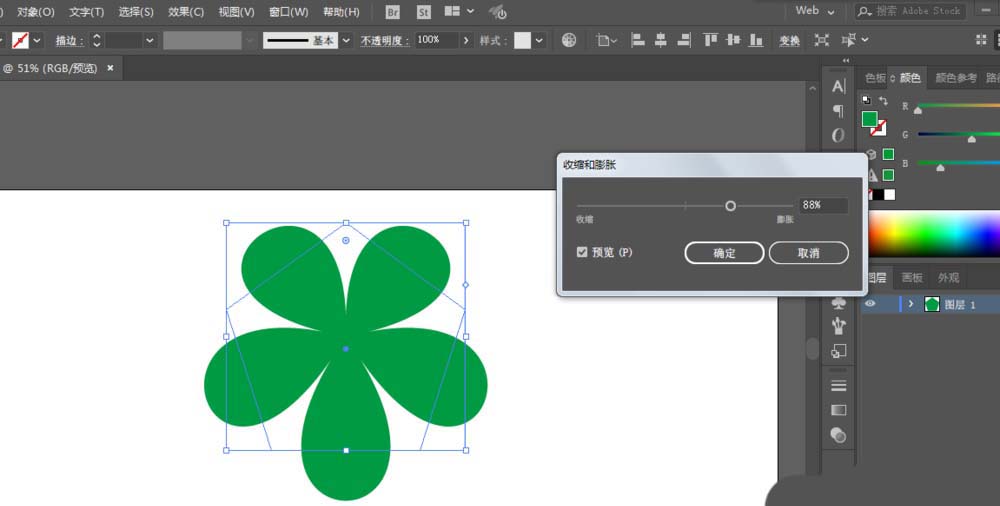
Task: Open the 视图(V) menu
Action: (236, 12)
